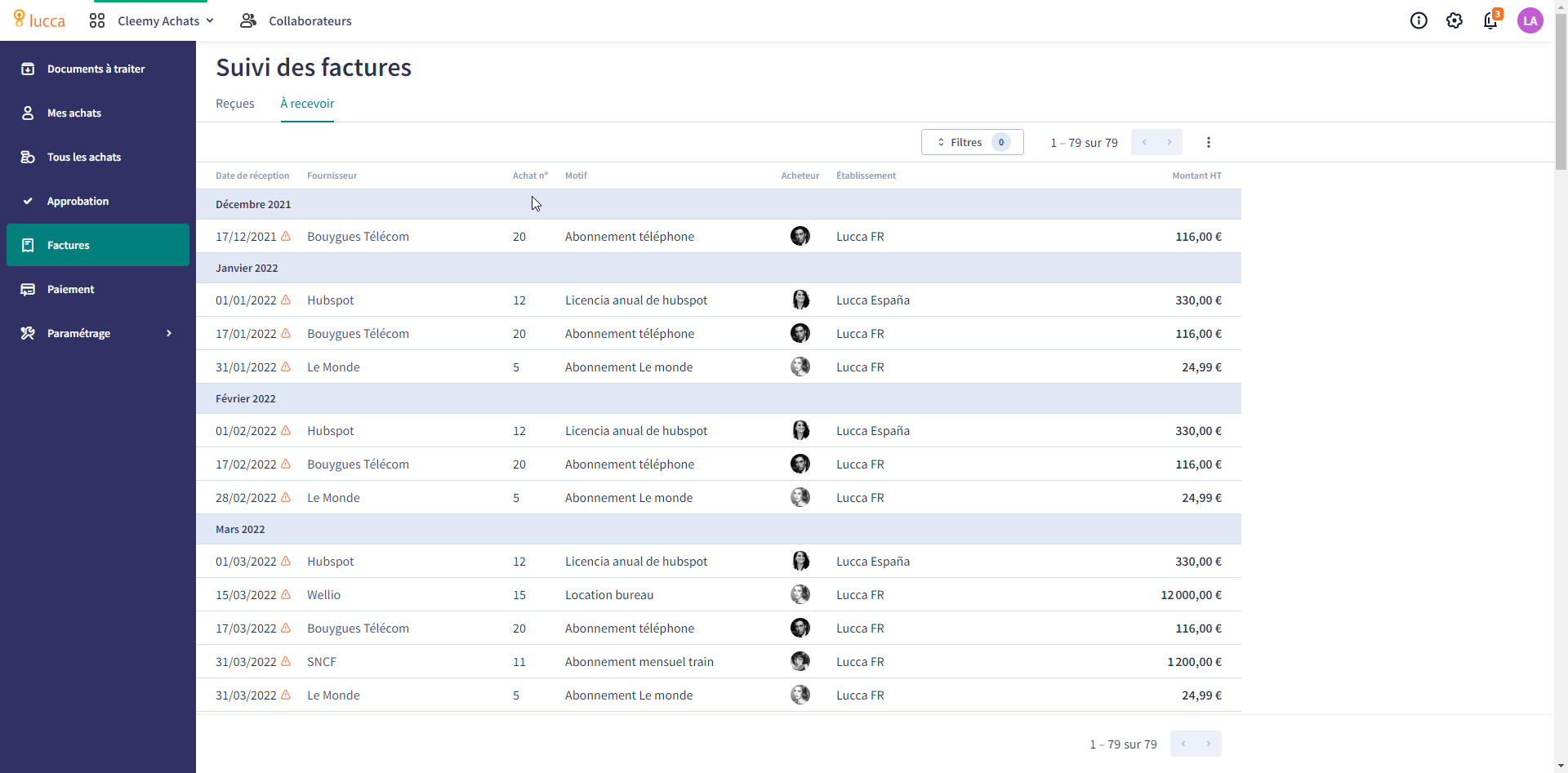The image size is (1568, 773).
Task: Click the Lucca logo
Action: [39, 20]
